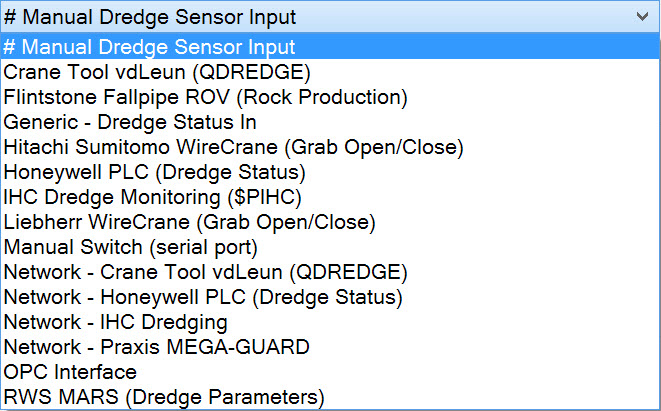
Task: Pick Liebherr WireCrane (Grab Open/Close)
Action: (x=189, y=222)
